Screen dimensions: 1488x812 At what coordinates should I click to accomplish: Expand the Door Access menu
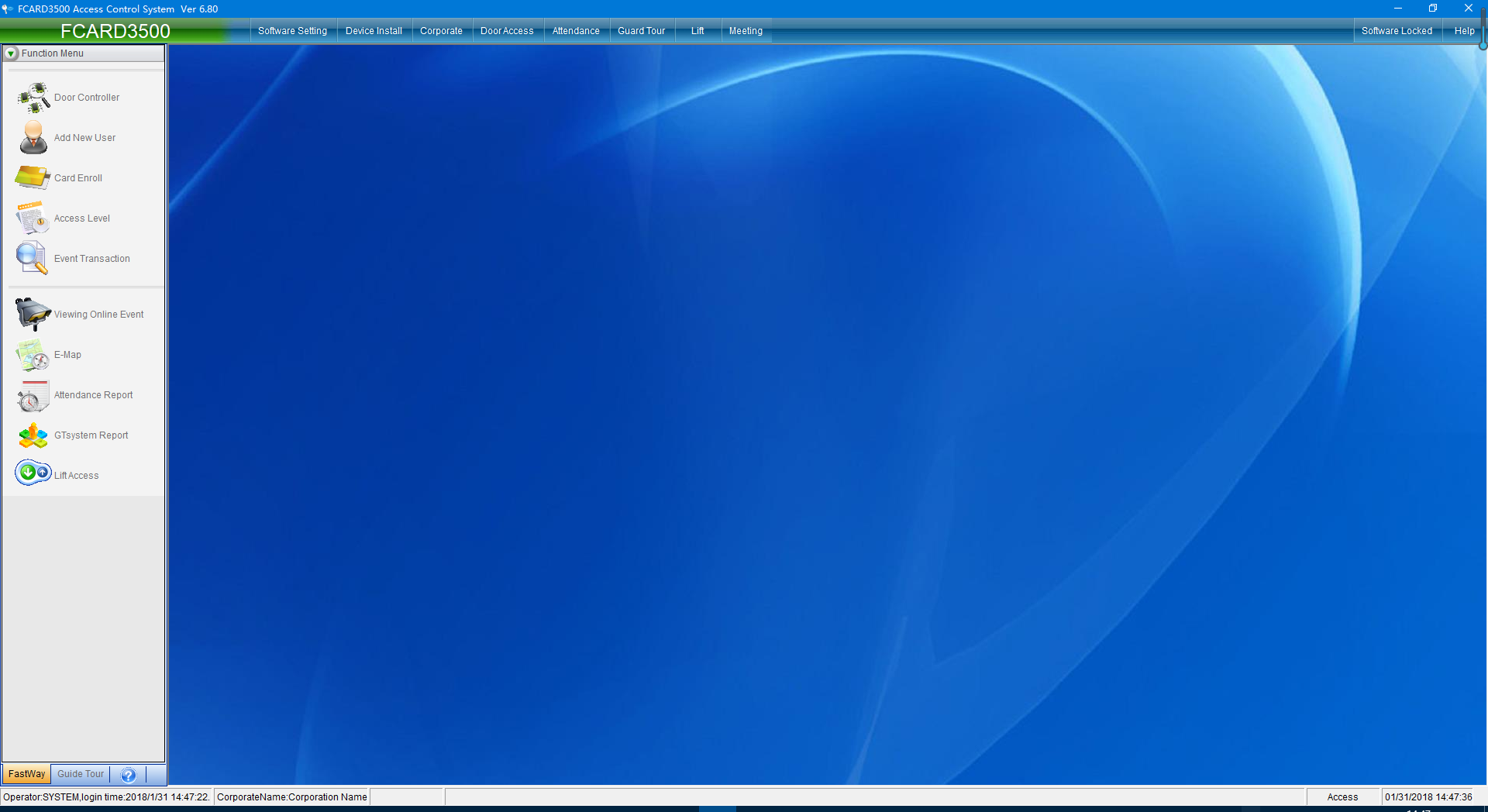coord(507,31)
